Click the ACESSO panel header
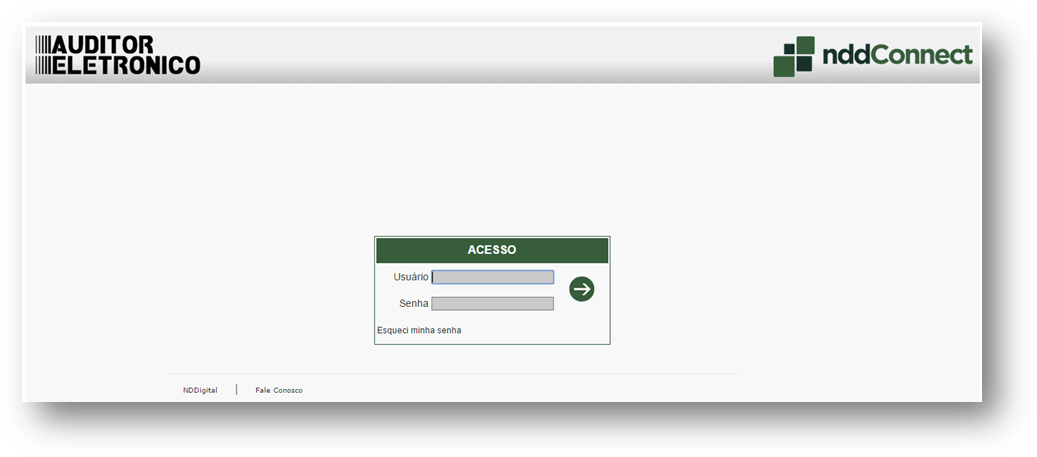 click(x=491, y=250)
